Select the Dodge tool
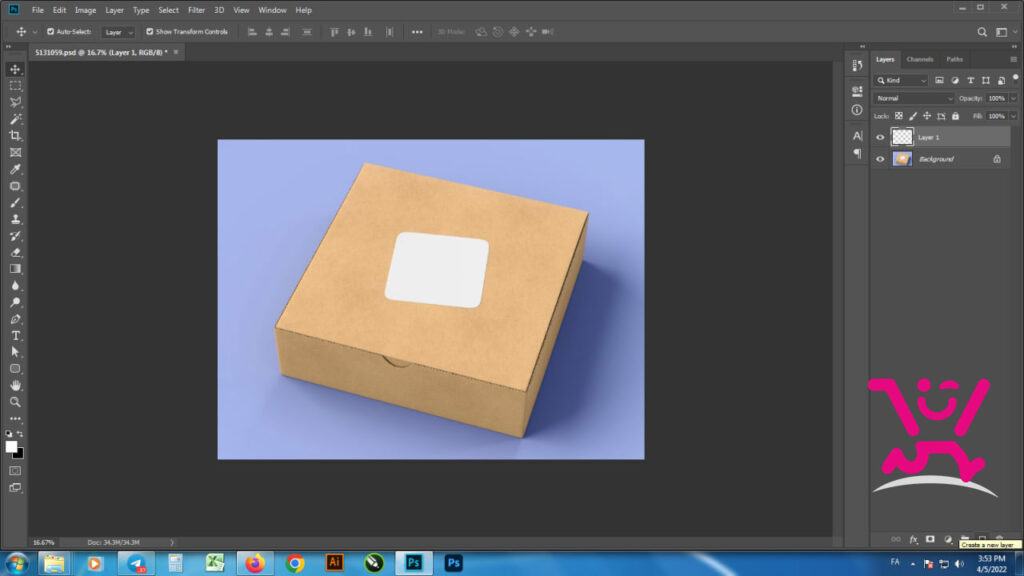This screenshot has width=1024, height=576. point(15,302)
